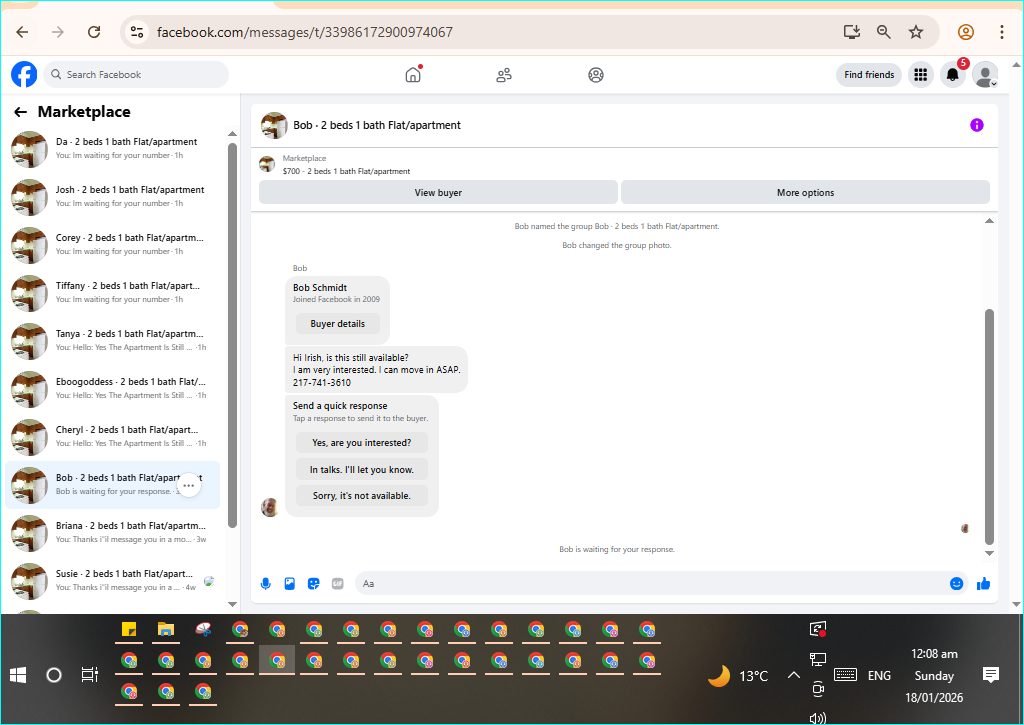Send quick response 'Sorry, it's not available.'
Viewport: 1024px width, 725px height.
(x=362, y=496)
